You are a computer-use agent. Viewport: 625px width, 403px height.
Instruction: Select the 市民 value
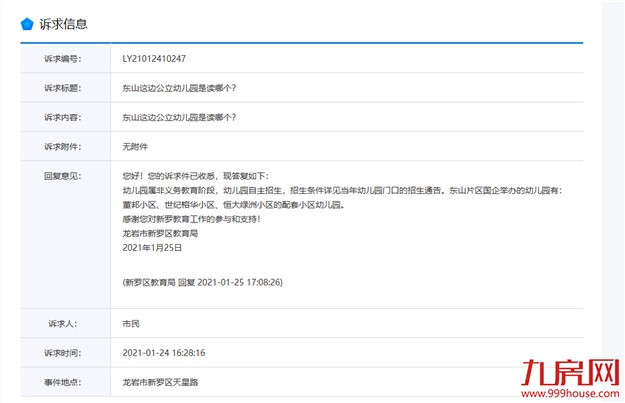[131, 324]
